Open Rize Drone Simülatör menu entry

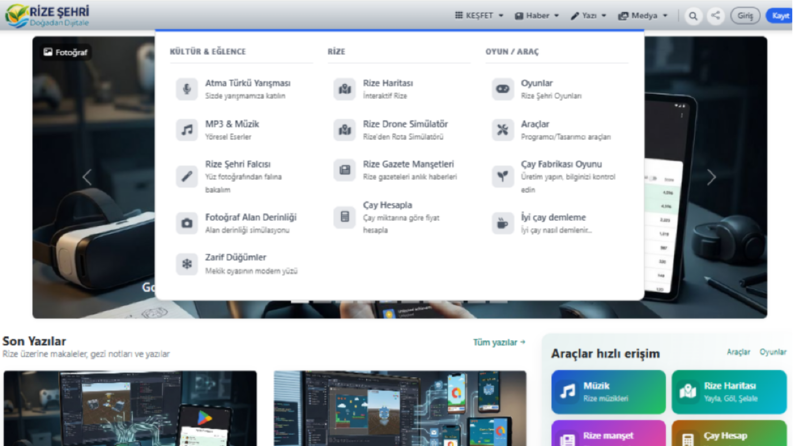pyautogui.click(x=399, y=130)
